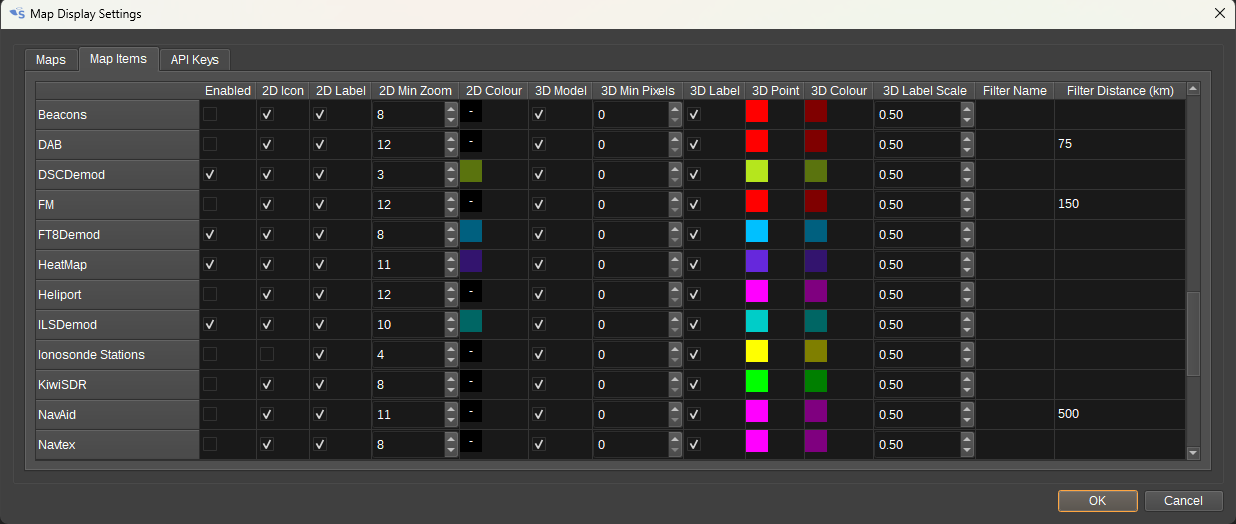This screenshot has width=1236, height=524.
Task: Pick 3D Point colour for KiwiSDR
Action: [x=757, y=381]
